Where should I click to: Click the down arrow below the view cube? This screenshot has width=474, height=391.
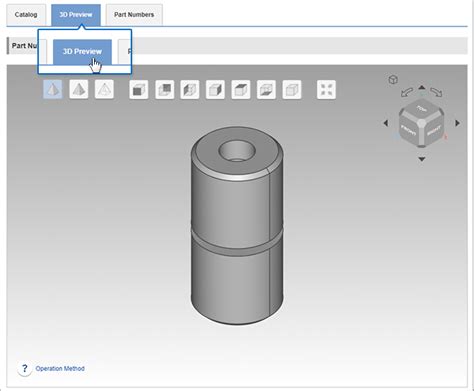tap(422, 159)
